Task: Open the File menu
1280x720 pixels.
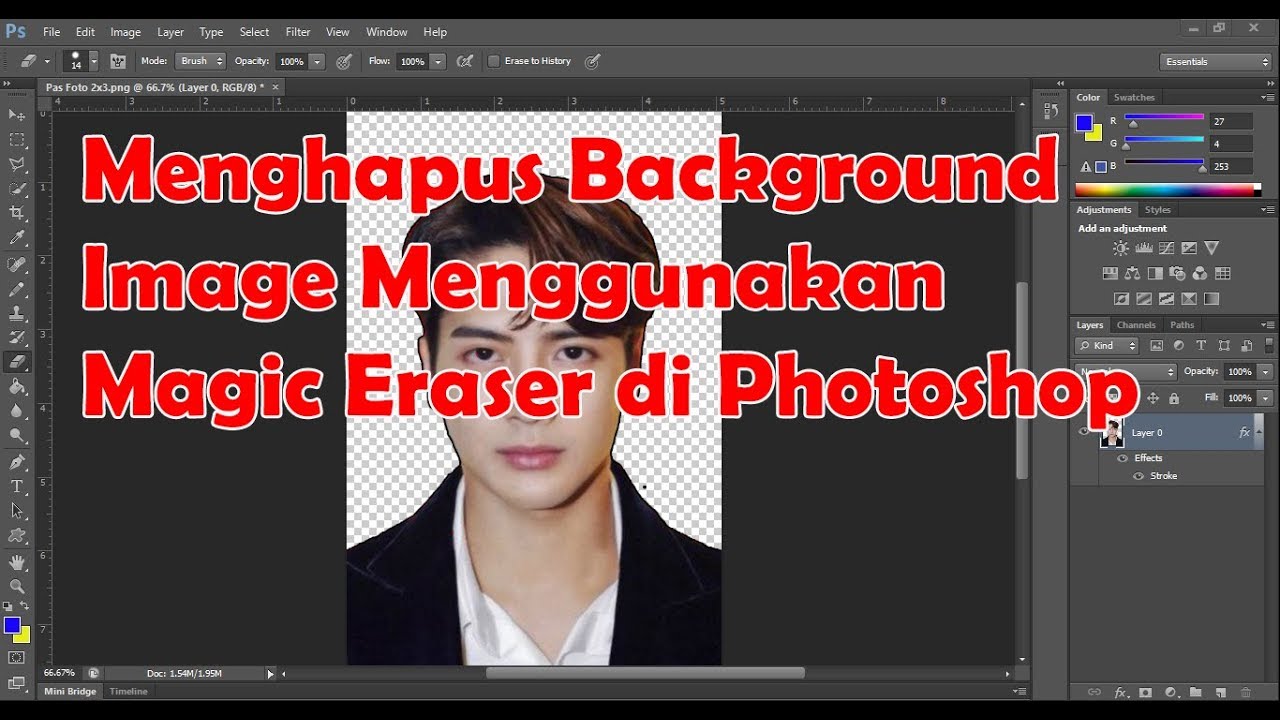Action: click(x=51, y=32)
